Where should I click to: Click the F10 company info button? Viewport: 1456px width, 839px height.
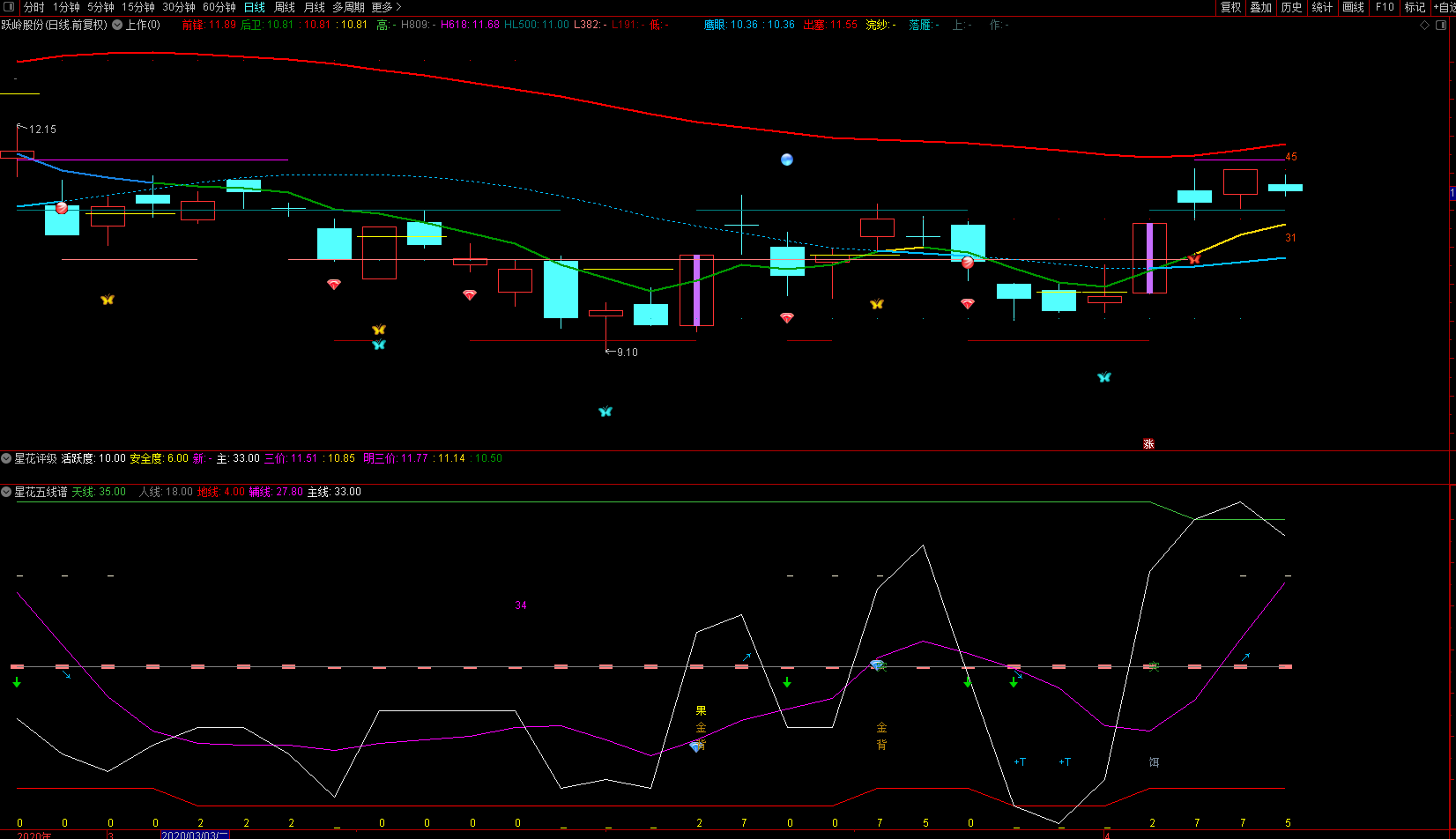click(1385, 7)
